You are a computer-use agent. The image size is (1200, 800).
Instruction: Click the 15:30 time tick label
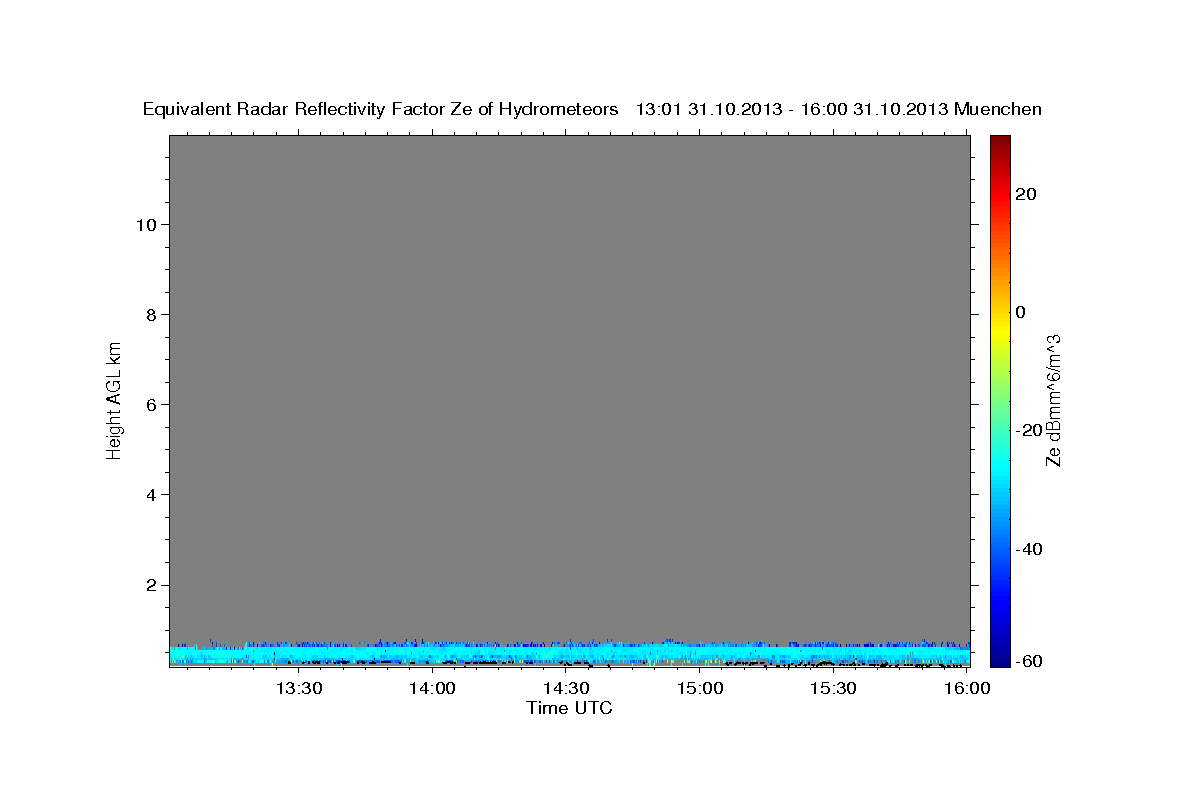tap(833, 688)
